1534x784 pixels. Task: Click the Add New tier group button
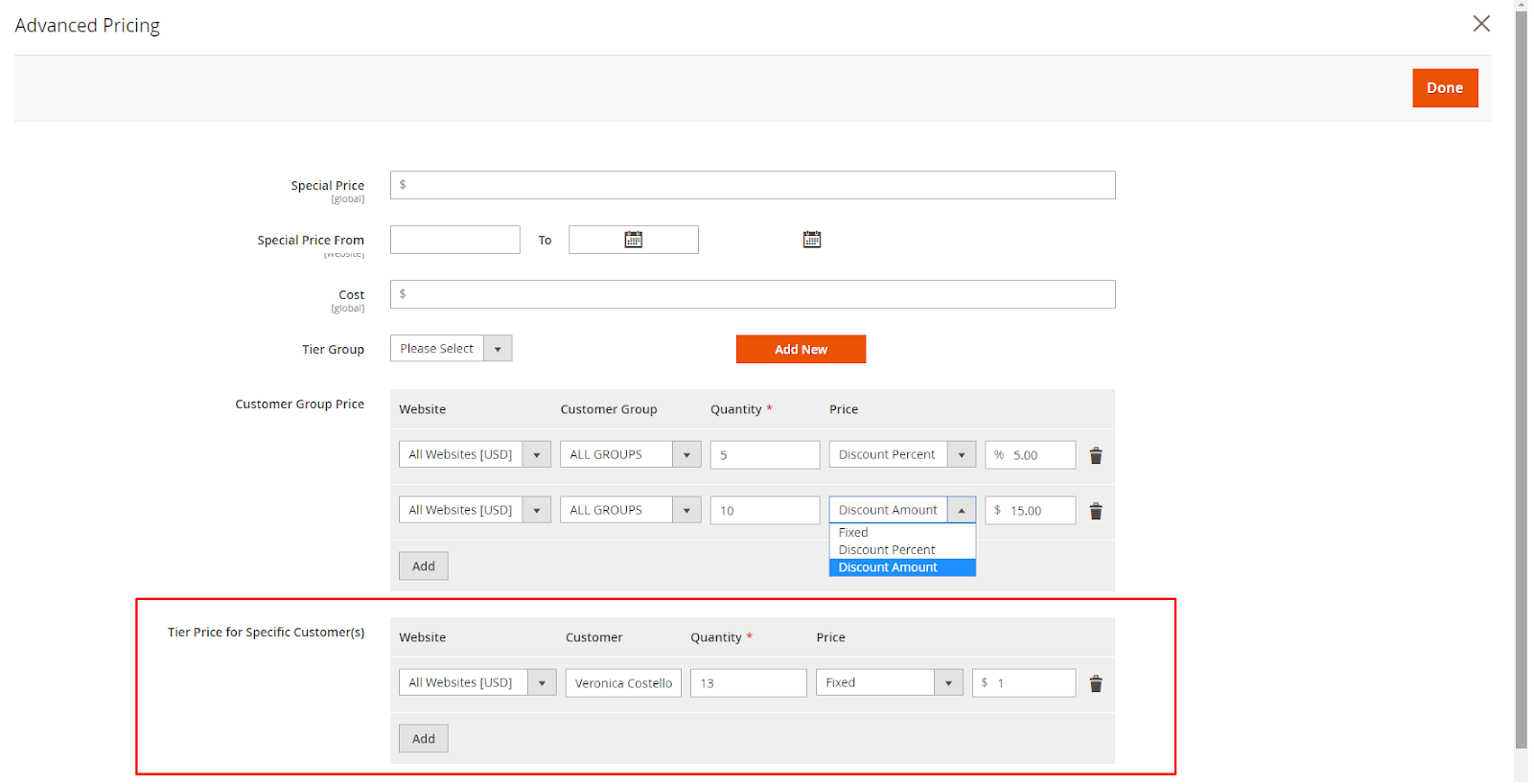[x=801, y=350]
